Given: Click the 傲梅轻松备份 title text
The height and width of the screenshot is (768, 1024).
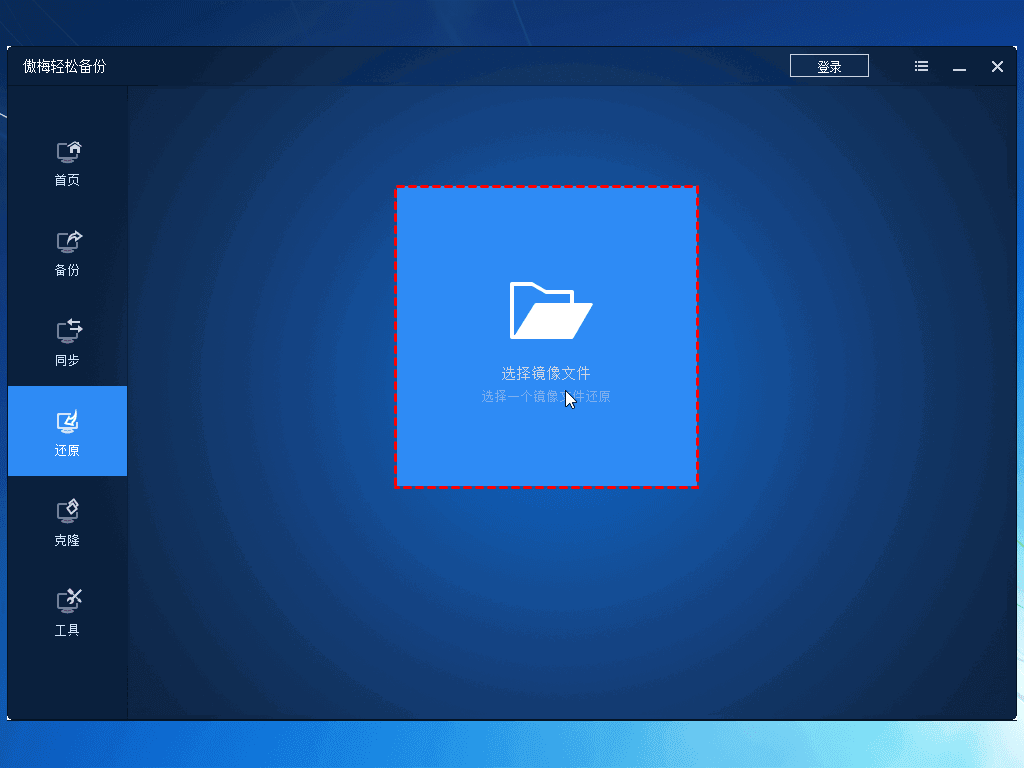Looking at the screenshot, I should [64, 67].
